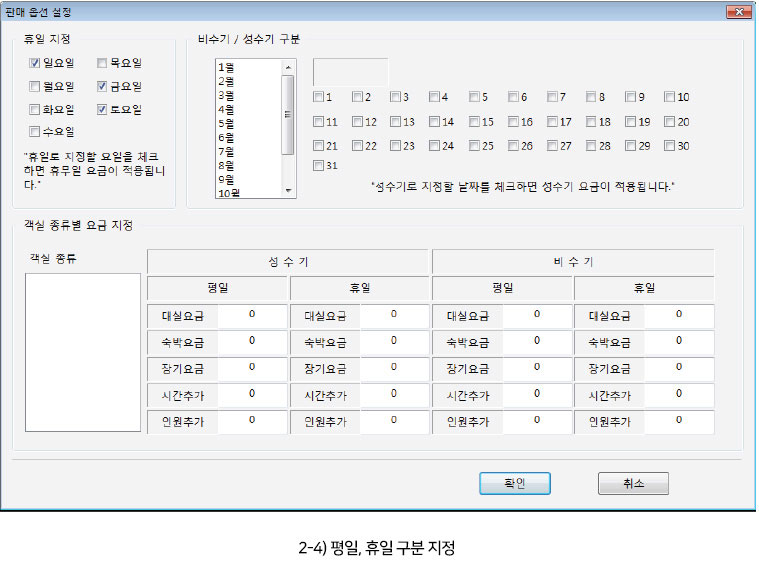Viewport: 759px width, 570px height.
Task: Uncheck the 금요일 holiday checkbox
Action: click(x=102, y=87)
